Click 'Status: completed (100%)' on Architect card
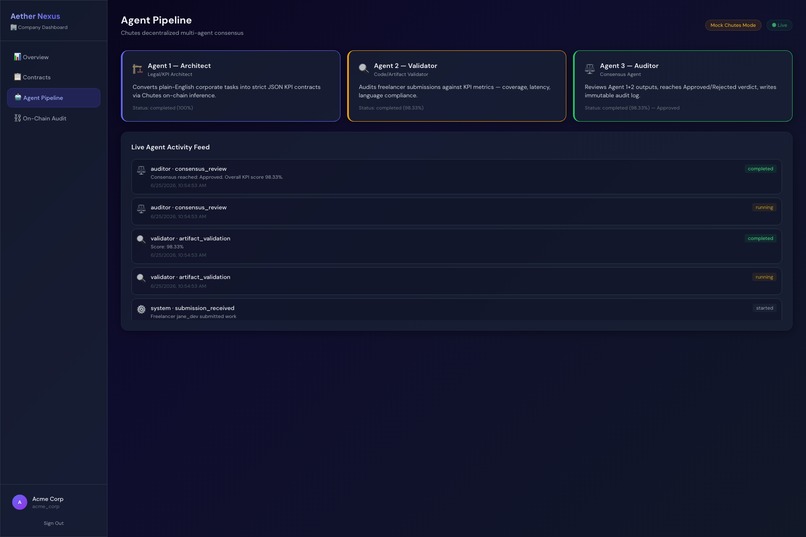Image resolution: width=806 pixels, height=537 pixels. point(162,108)
